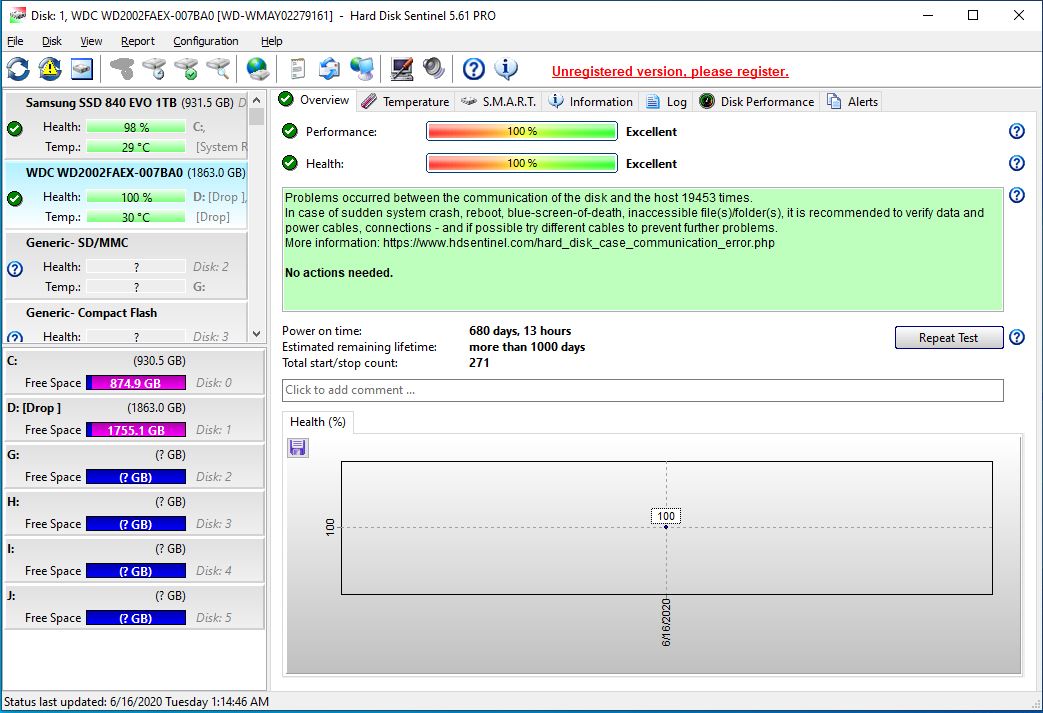Select the Overview tab
The width and height of the screenshot is (1043, 713).
(x=314, y=100)
